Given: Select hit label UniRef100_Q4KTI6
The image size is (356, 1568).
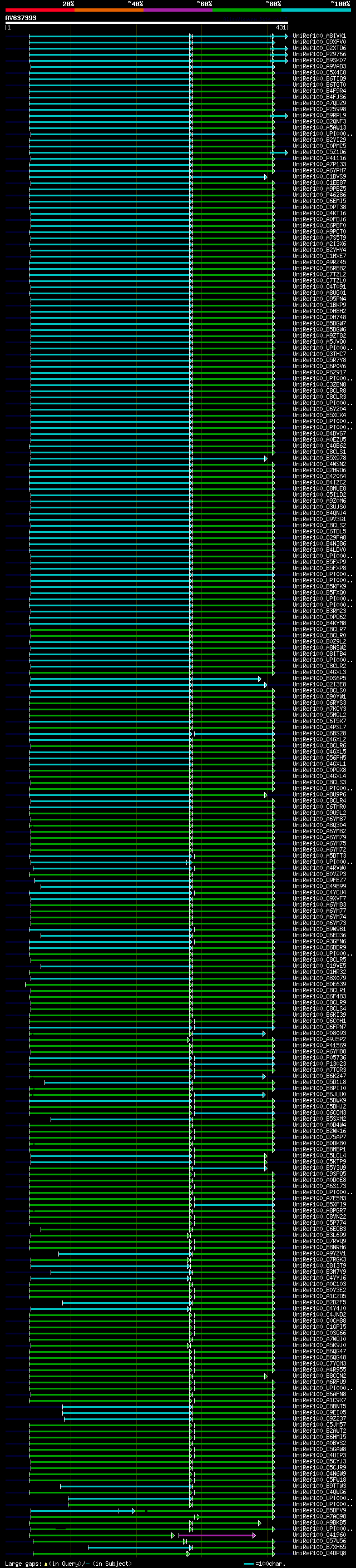Looking at the screenshot, I should [x=319, y=213].
